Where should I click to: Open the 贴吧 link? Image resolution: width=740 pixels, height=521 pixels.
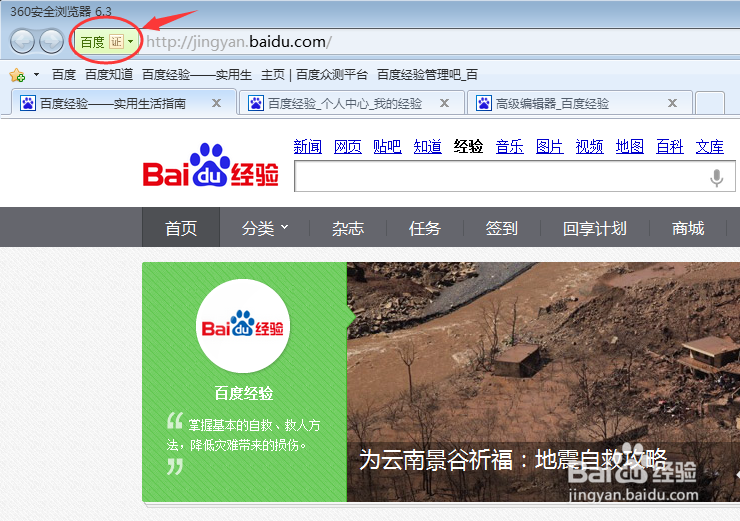(x=387, y=147)
